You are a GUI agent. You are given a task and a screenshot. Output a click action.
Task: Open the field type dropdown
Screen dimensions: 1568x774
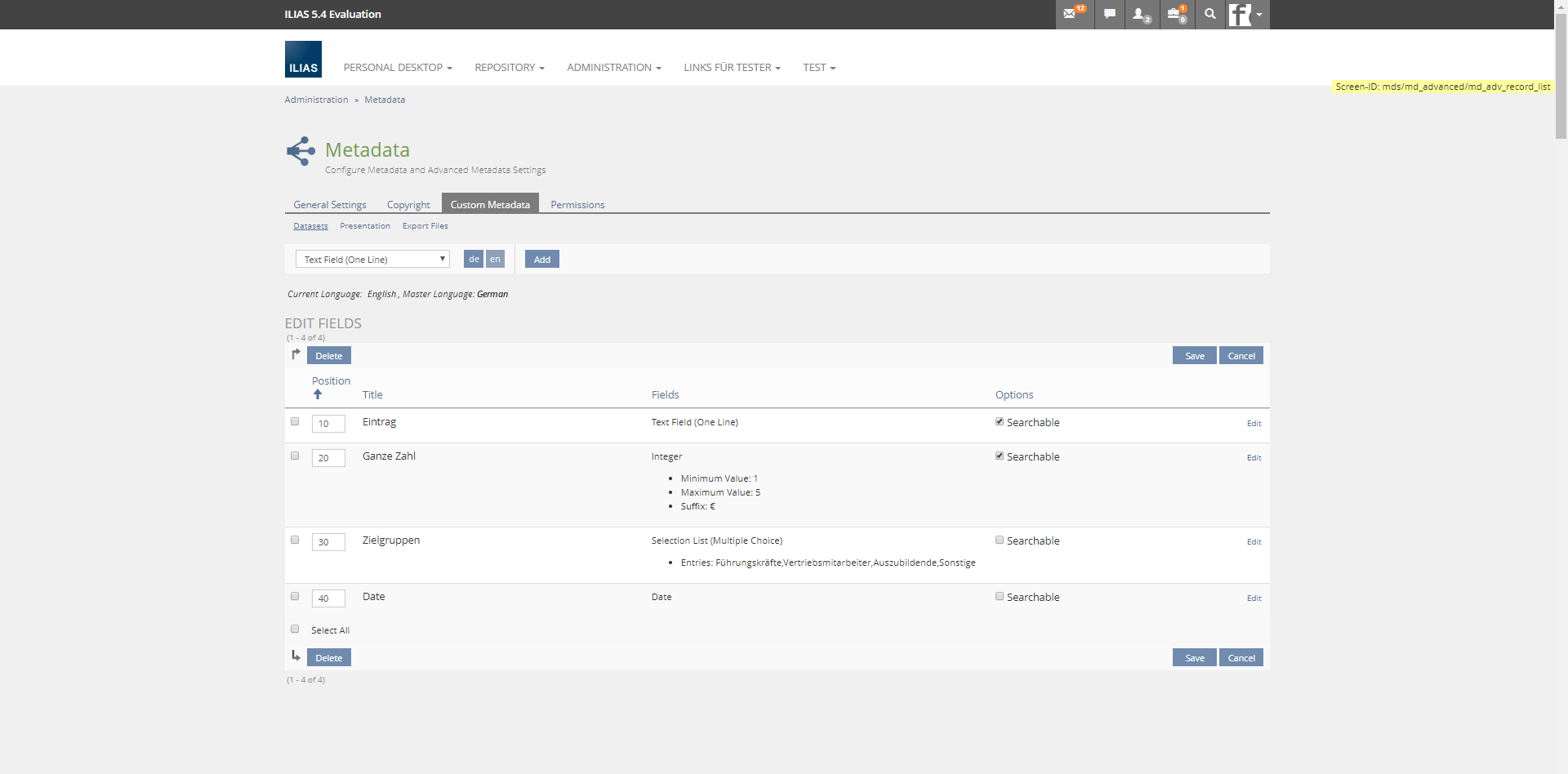(372, 260)
